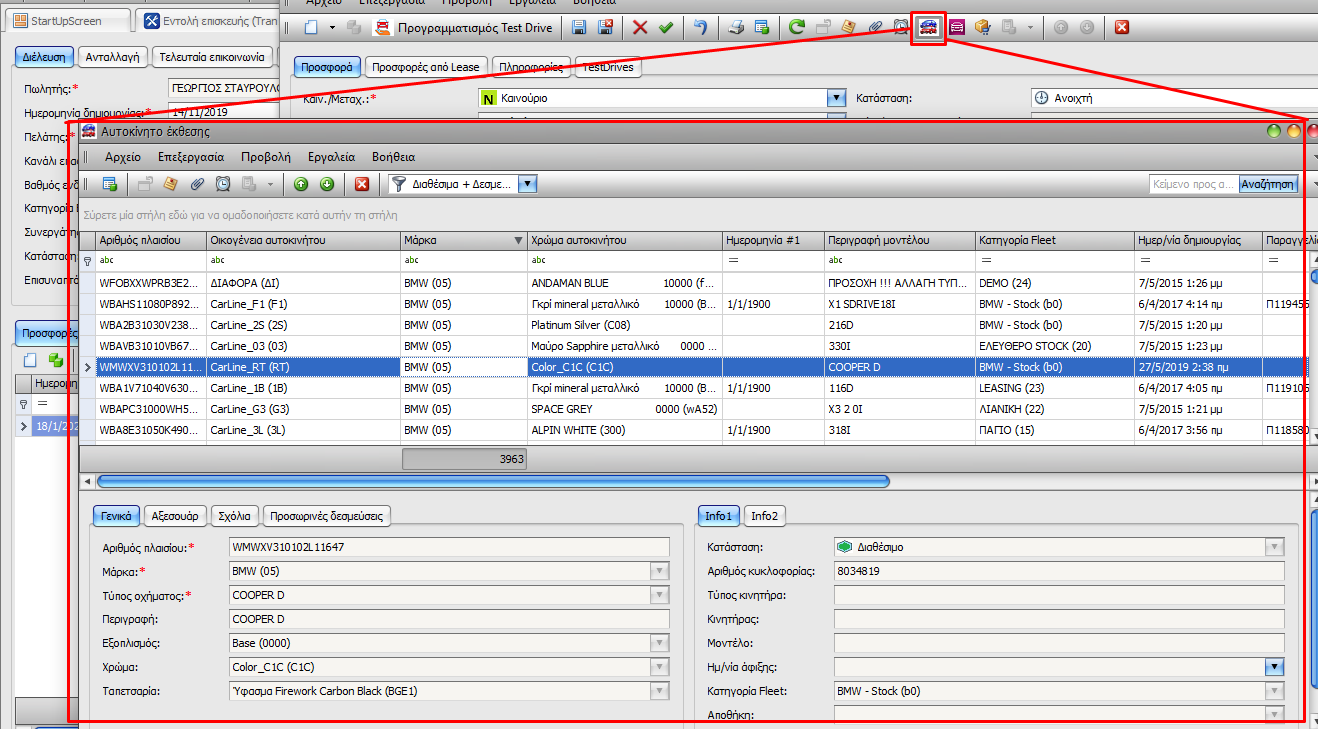
Task: Open the Κατάσταση Διαθέσιμο dropdown
Action: coord(1274,547)
